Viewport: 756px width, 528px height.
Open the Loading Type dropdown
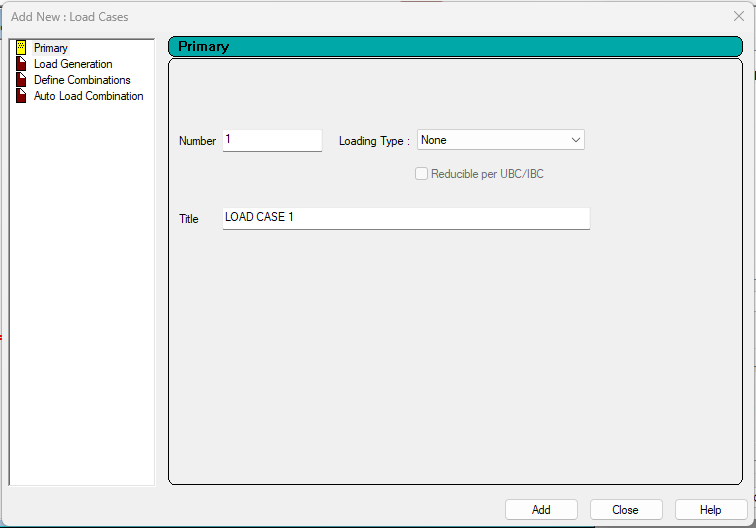pyautogui.click(x=500, y=140)
